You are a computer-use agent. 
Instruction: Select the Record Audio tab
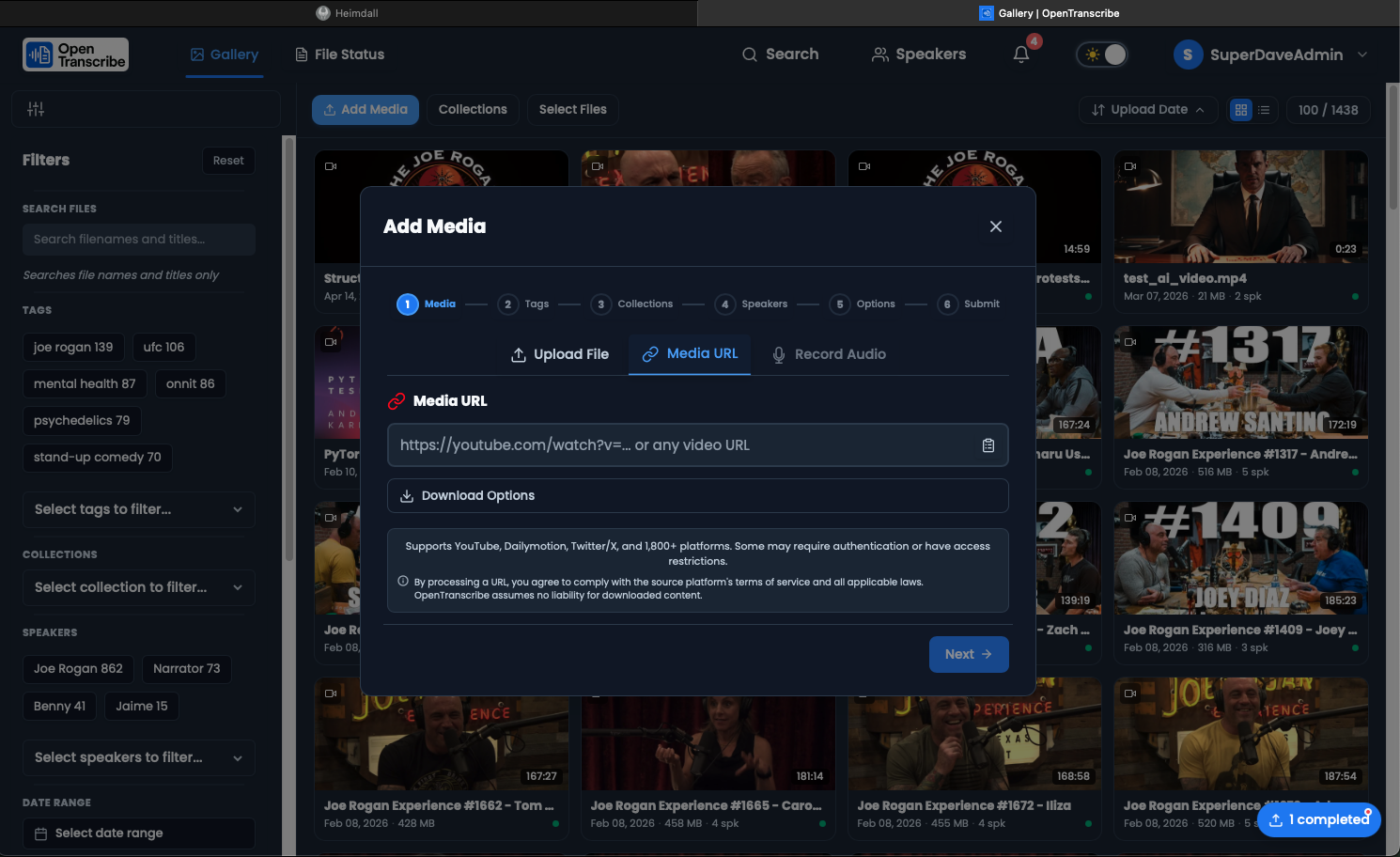tap(829, 354)
